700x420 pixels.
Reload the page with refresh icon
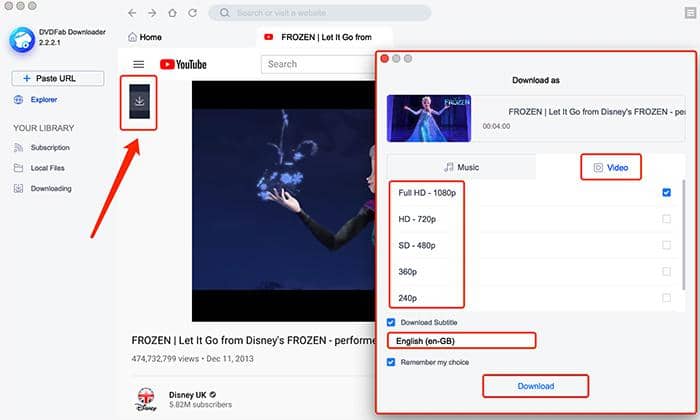point(192,13)
